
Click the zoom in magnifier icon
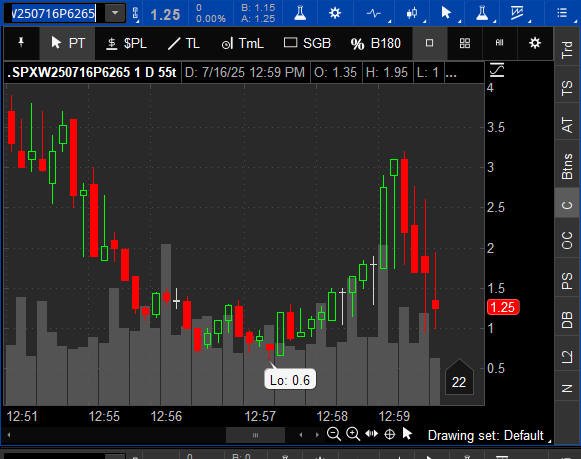(x=353, y=434)
